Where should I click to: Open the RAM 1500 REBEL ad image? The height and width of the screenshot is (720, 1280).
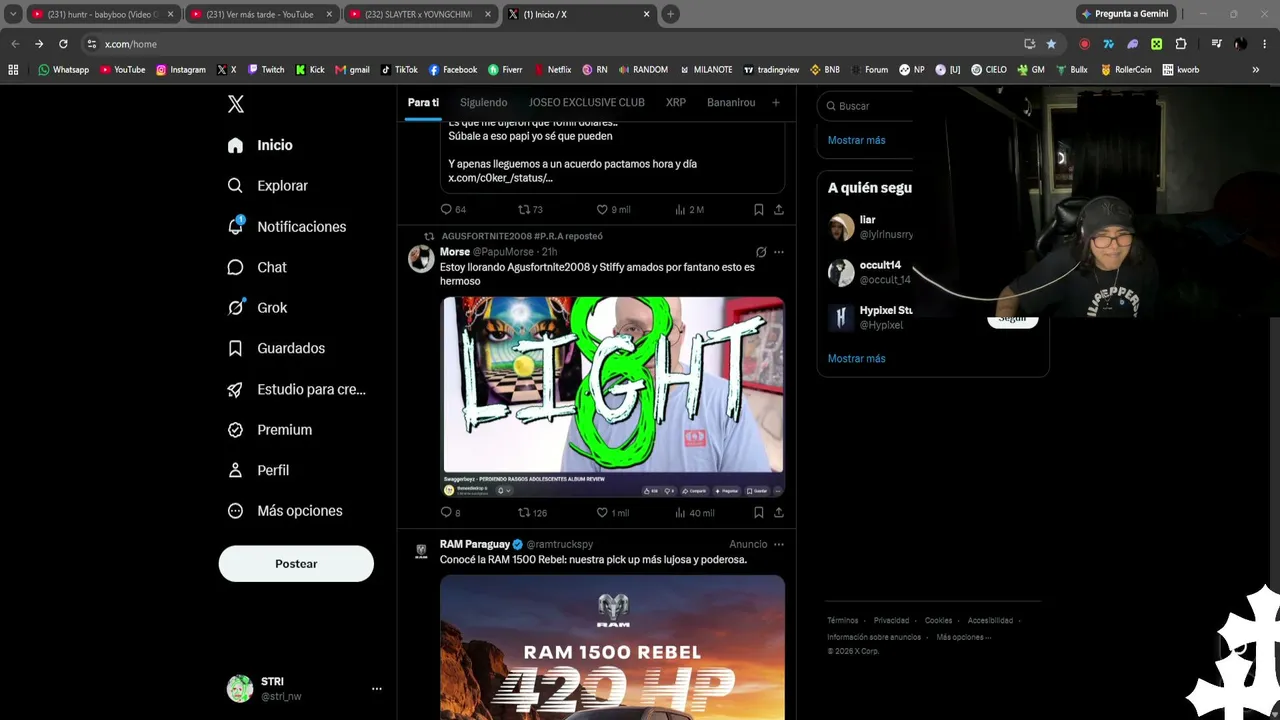click(613, 647)
